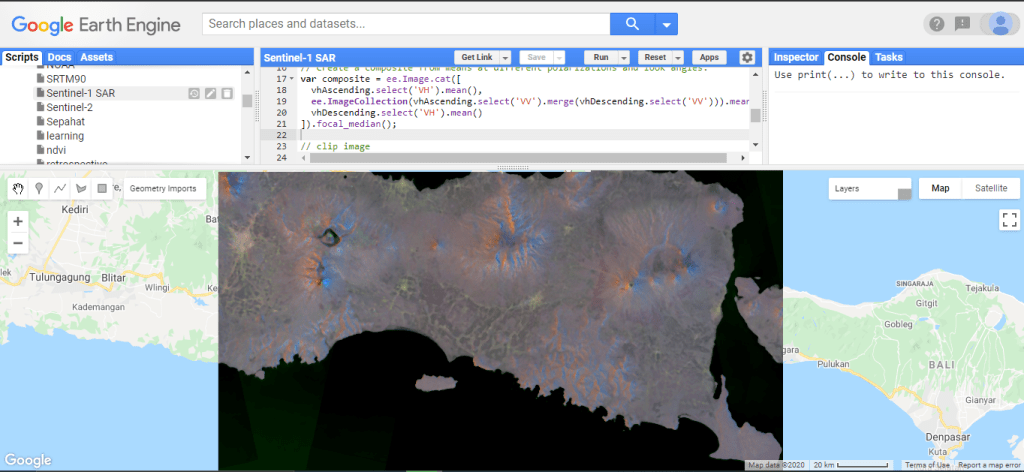Open the code editor settings gear

pyautogui.click(x=747, y=58)
